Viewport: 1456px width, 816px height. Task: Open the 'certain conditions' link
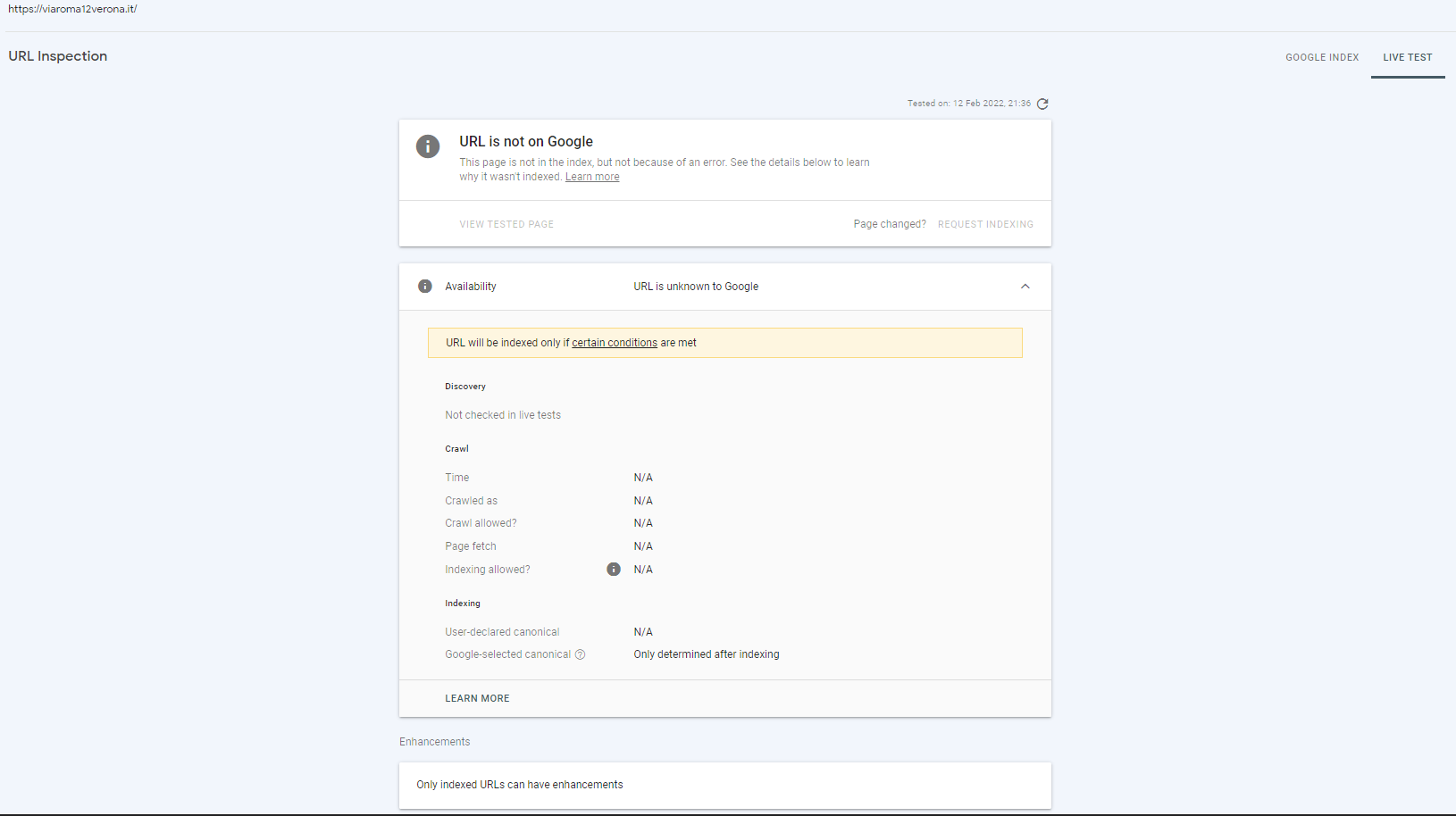(615, 342)
